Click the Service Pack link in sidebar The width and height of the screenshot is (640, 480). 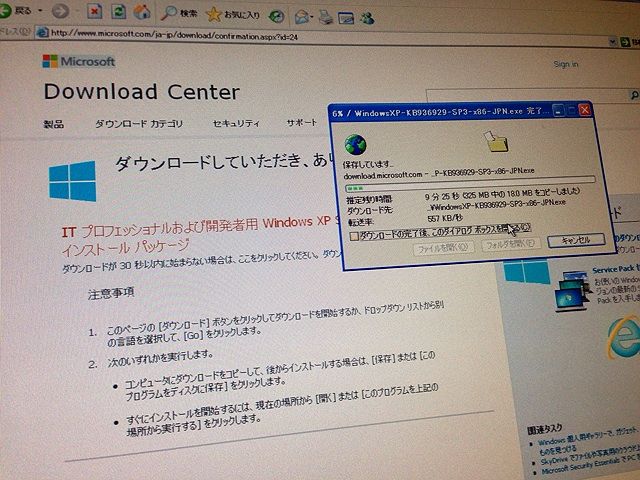[615, 269]
